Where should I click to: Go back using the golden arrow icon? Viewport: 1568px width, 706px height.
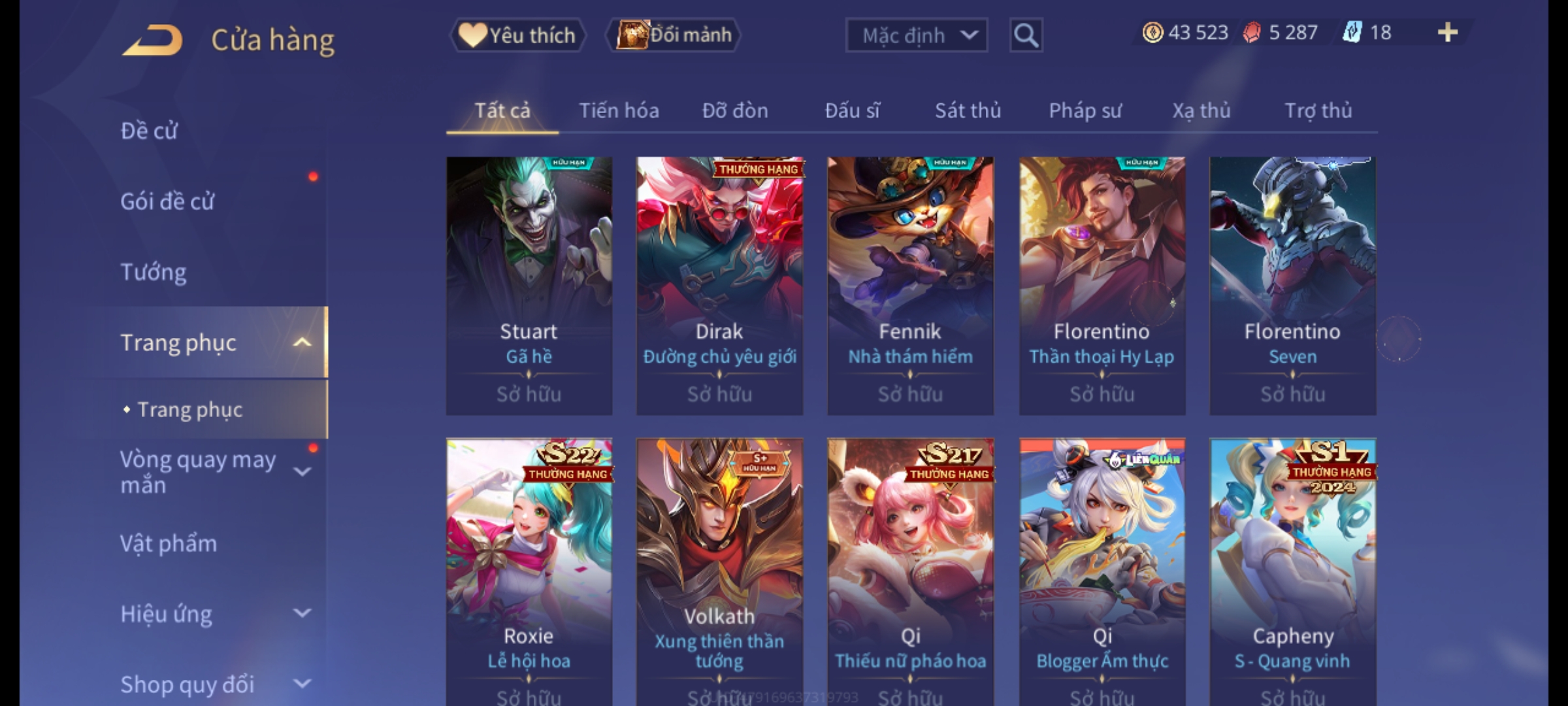(152, 40)
